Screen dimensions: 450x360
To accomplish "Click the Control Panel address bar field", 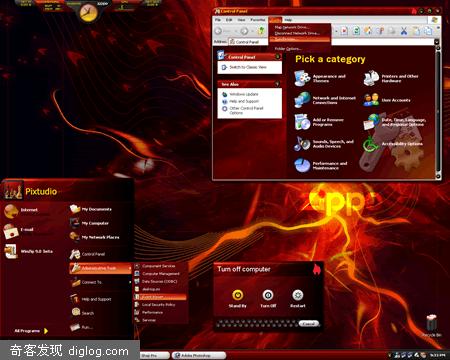I will coord(331,42).
